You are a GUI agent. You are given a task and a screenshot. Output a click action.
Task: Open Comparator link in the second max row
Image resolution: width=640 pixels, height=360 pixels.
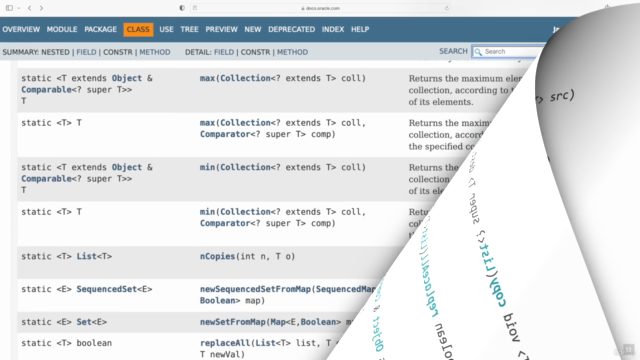click(225, 134)
